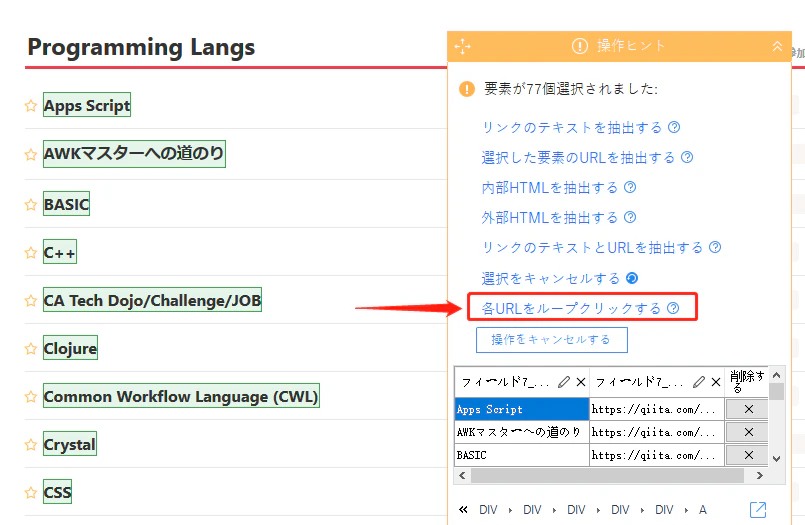Screen dimensions: 805x525
Task: Click the URL cell in Apps Script row
Action: [x=657, y=409]
